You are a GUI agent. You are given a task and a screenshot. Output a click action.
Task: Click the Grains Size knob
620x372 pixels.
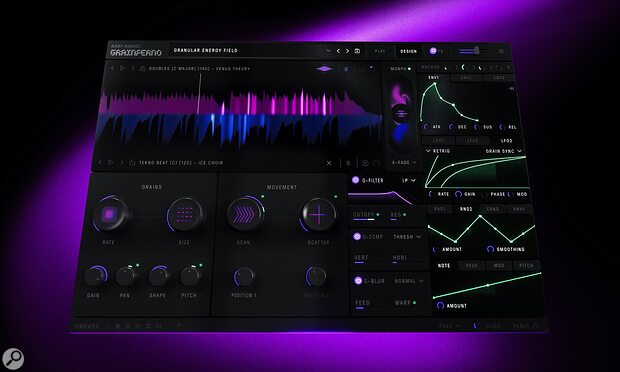[x=185, y=215]
